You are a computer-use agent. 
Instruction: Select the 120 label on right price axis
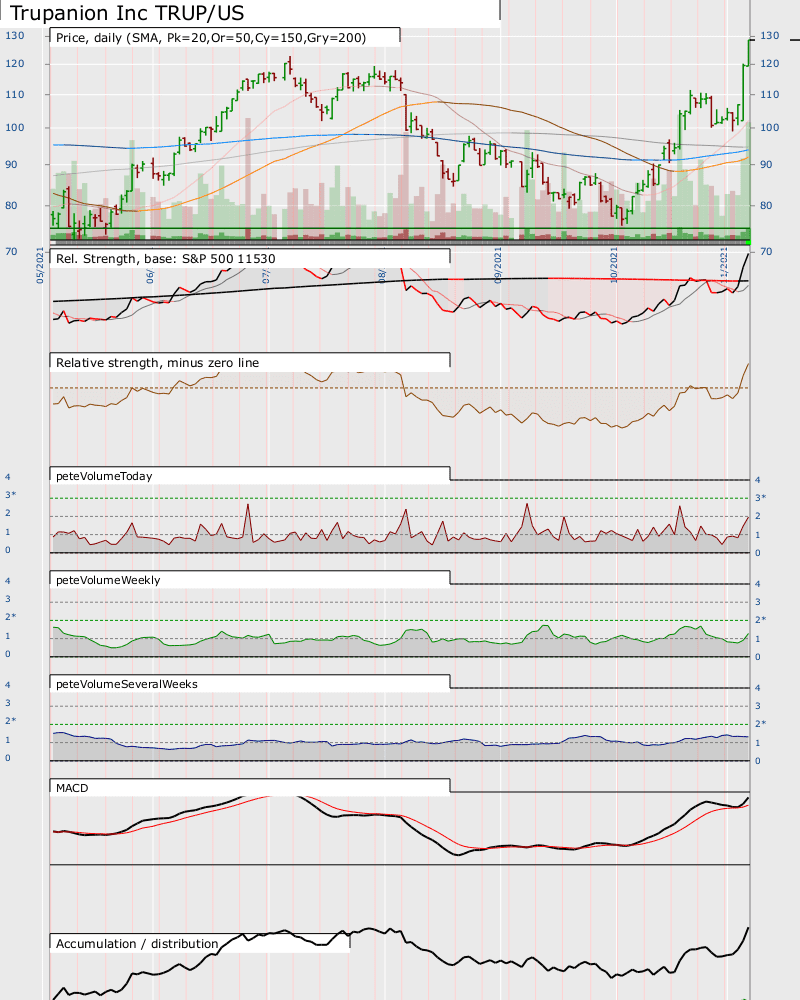[769, 64]
